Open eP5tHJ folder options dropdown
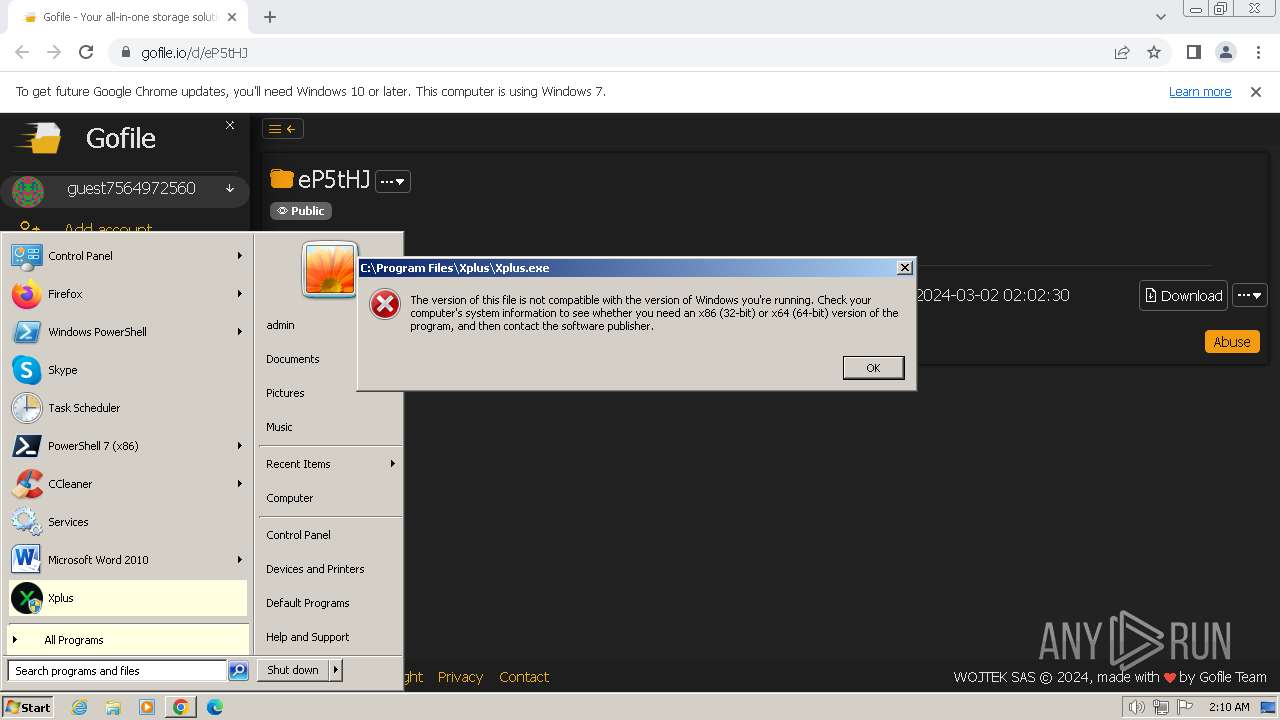This screenshot has width=1280, height=720. point(393,181)
